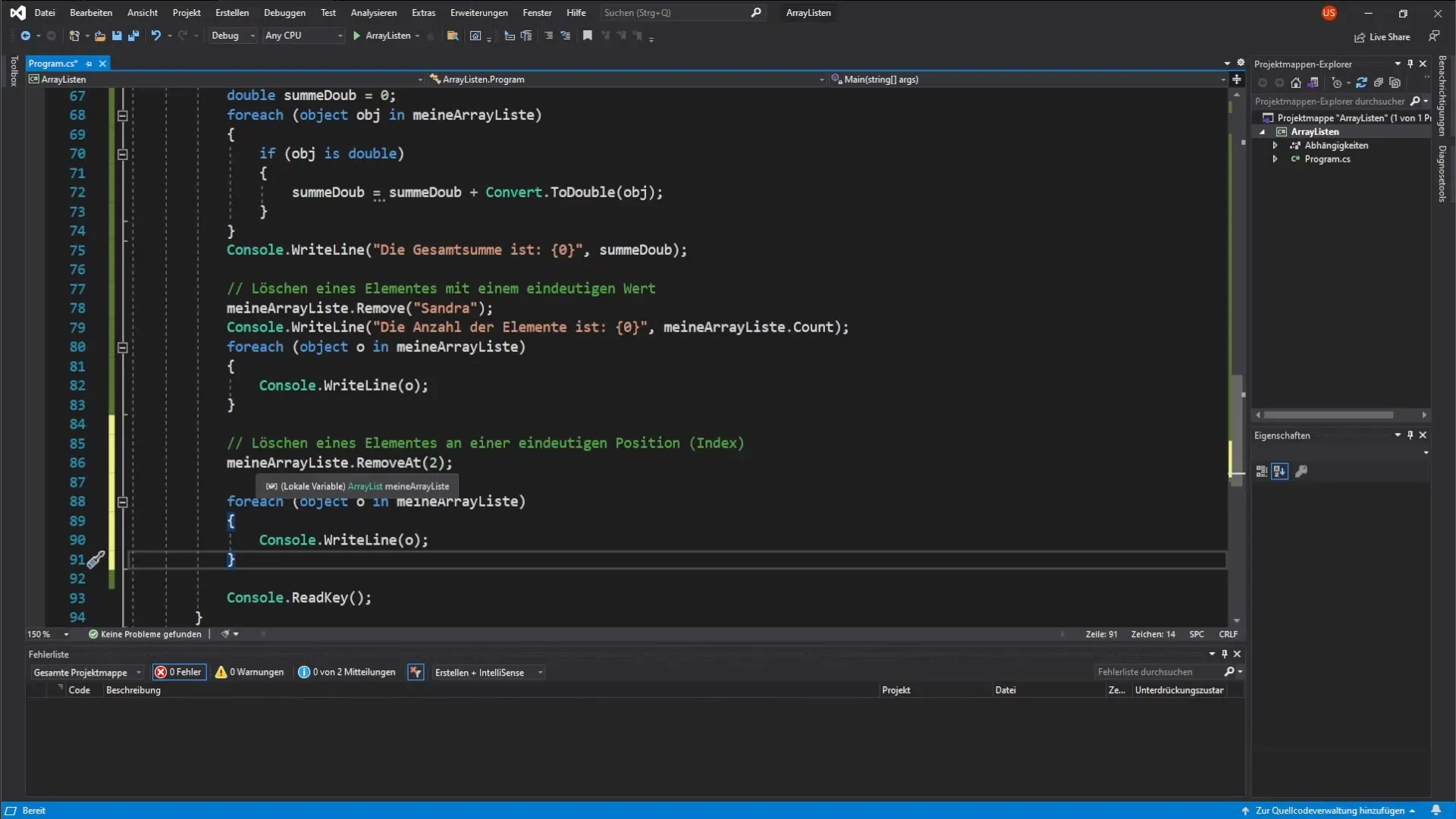1456x819 pixels.
Task: Click the alphabetical sort icon in Eigenschaften
Action: [x=1280, y=471]
